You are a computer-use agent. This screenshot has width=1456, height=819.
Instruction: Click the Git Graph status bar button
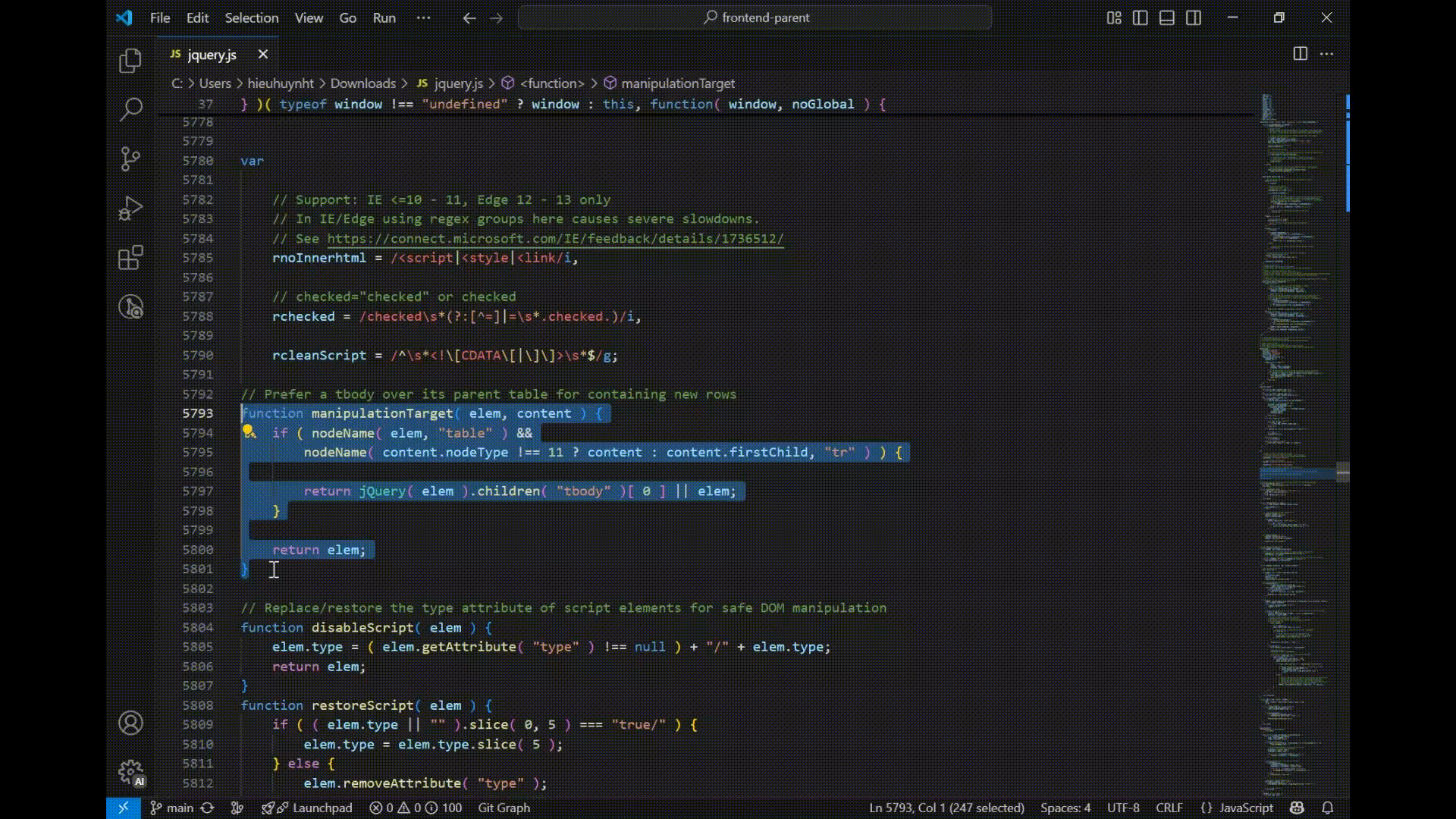pos(504,808)
